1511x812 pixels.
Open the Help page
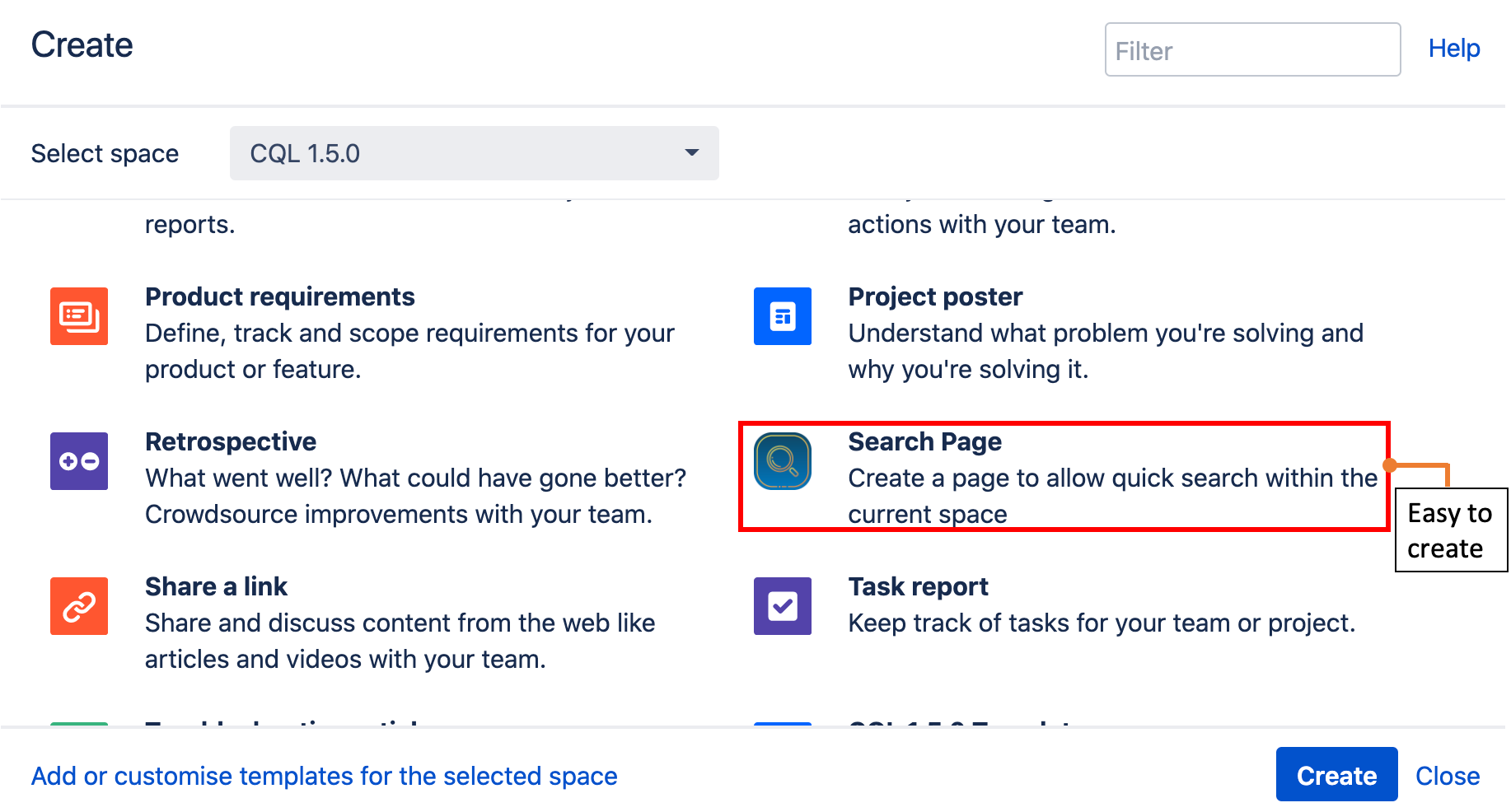coord(1453,48)
